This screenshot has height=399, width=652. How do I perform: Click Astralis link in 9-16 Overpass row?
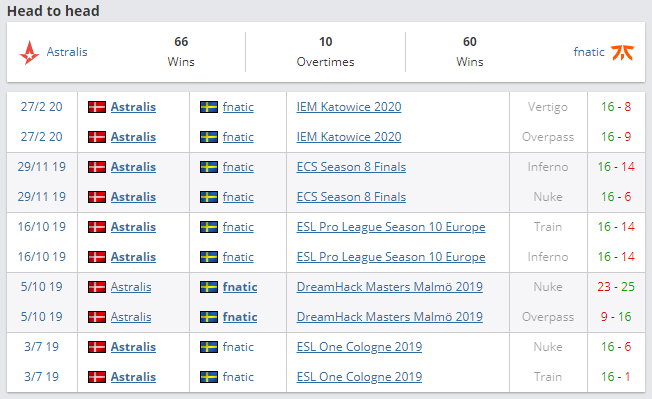pos(131,317)
